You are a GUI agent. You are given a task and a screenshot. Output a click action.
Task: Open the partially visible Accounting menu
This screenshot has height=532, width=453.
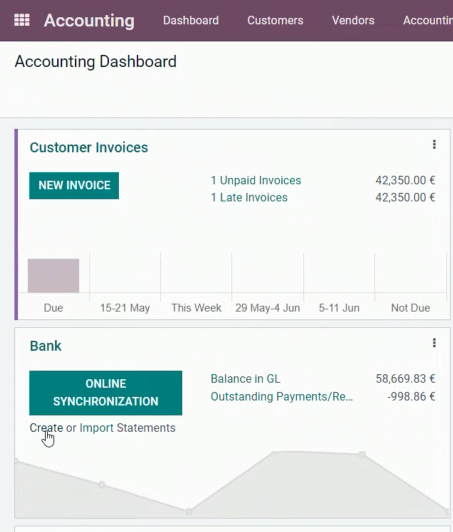coord(428,20)
